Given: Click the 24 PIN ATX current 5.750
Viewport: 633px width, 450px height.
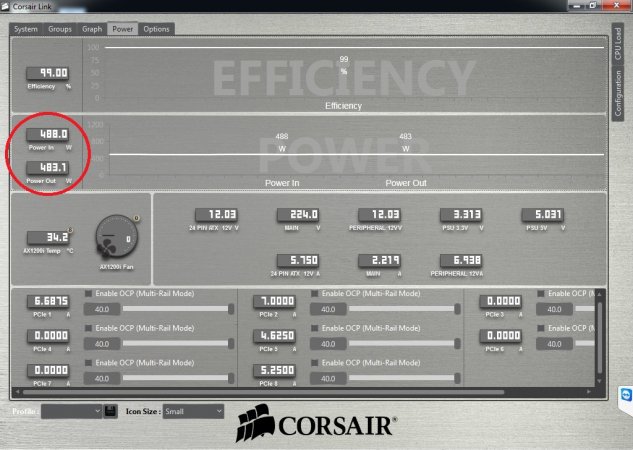Looking at the screenshot, I should pos(298,261).
